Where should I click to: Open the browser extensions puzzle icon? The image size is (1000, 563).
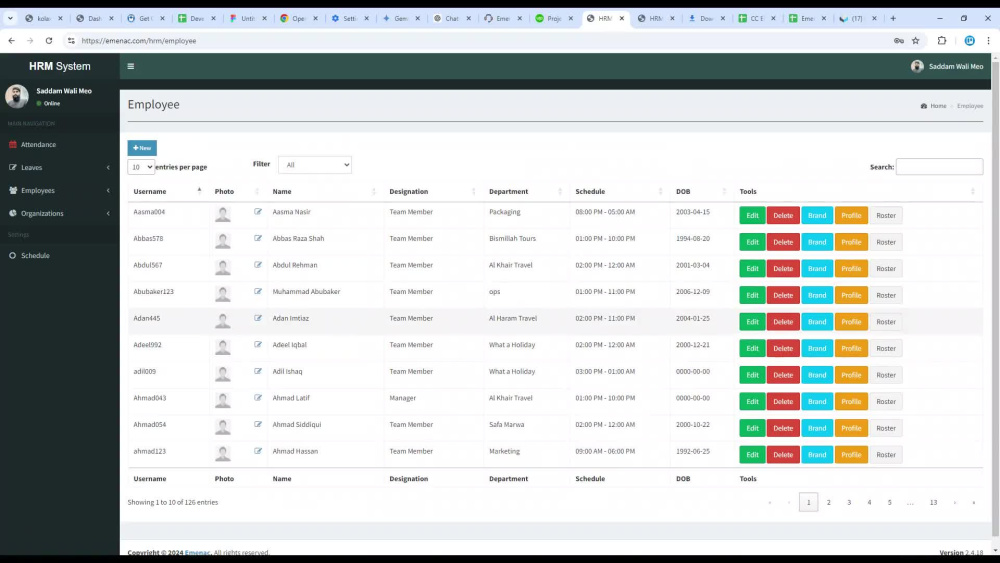[942, 41]
